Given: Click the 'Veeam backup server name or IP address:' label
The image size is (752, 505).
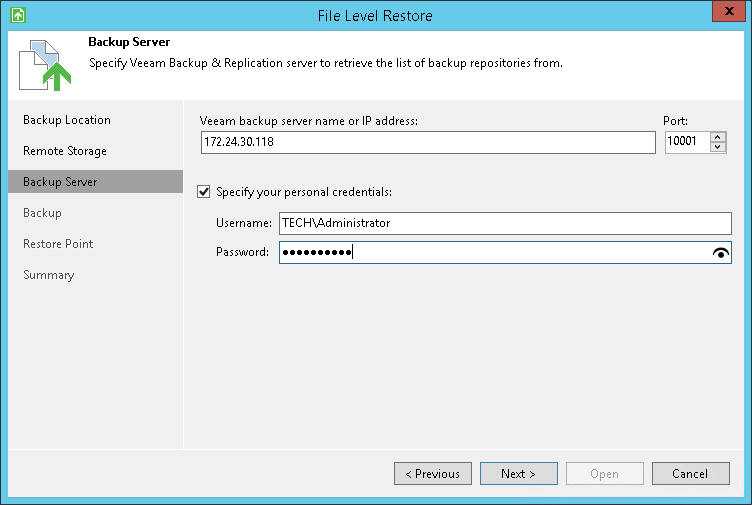Looking at the screenshot, I should coord(308,121).
